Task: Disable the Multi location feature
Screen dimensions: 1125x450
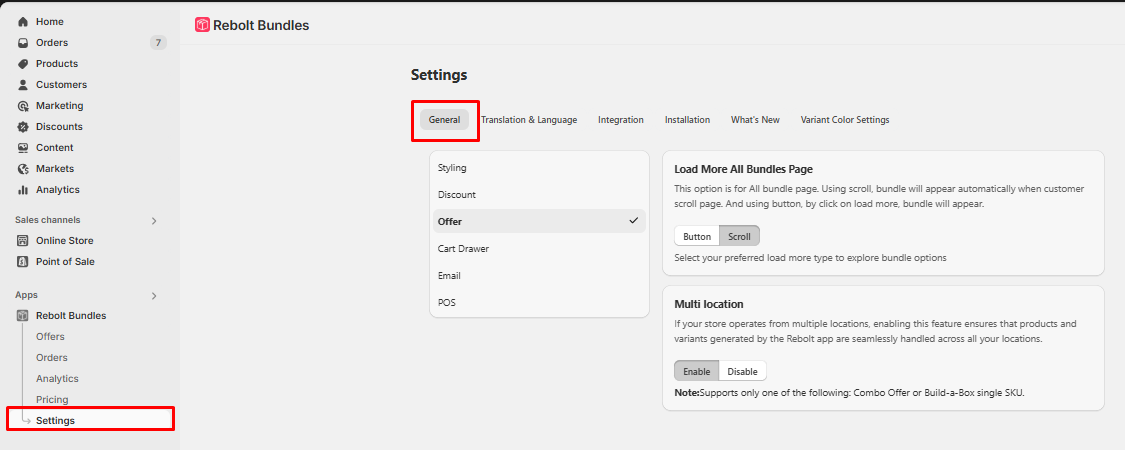Action: (743, 371)
